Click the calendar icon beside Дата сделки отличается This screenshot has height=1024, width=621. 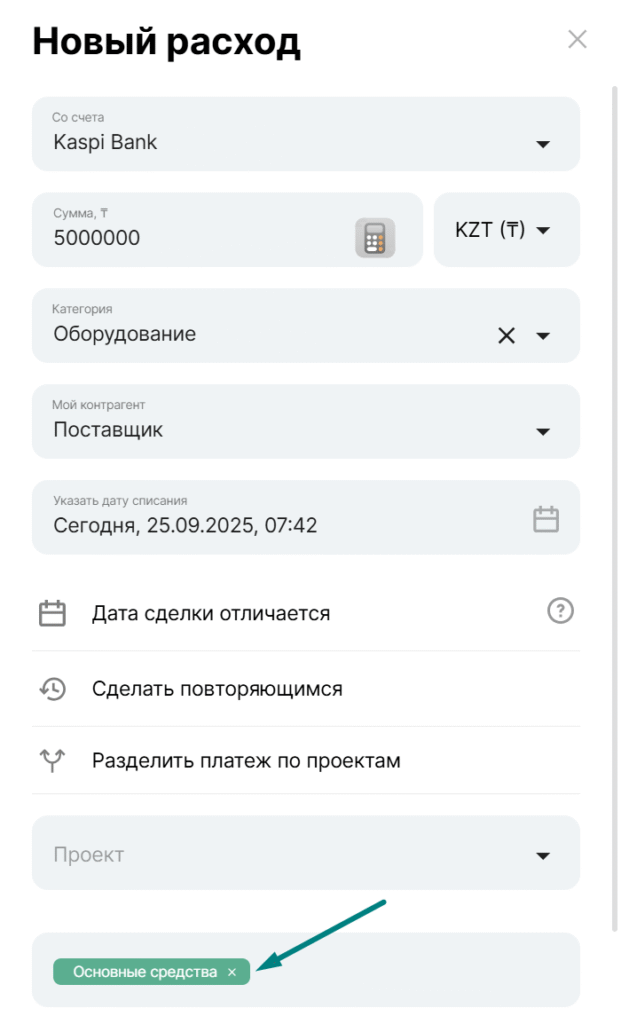coord(52,613)
